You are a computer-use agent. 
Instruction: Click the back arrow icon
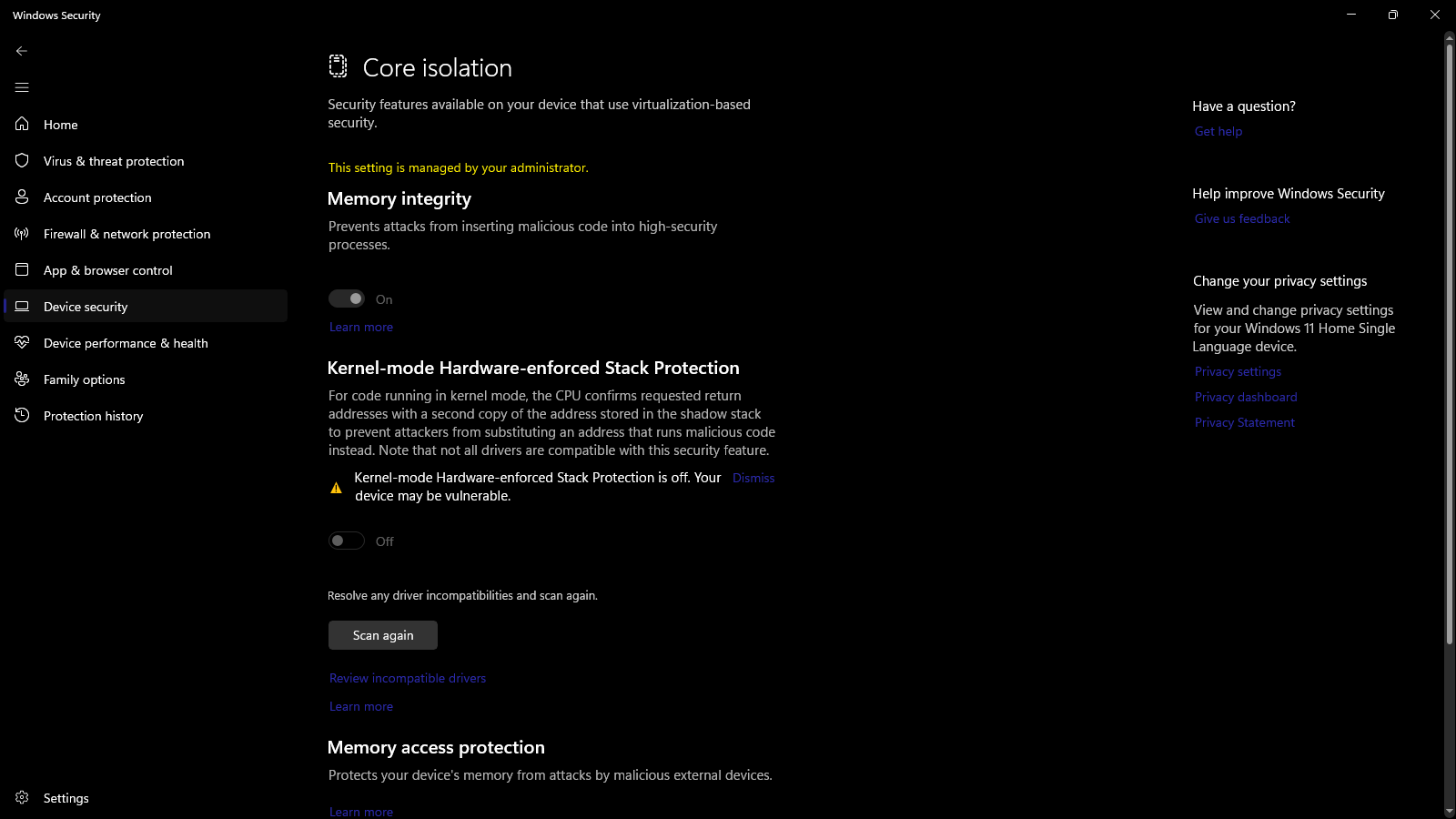coord(22,51)
